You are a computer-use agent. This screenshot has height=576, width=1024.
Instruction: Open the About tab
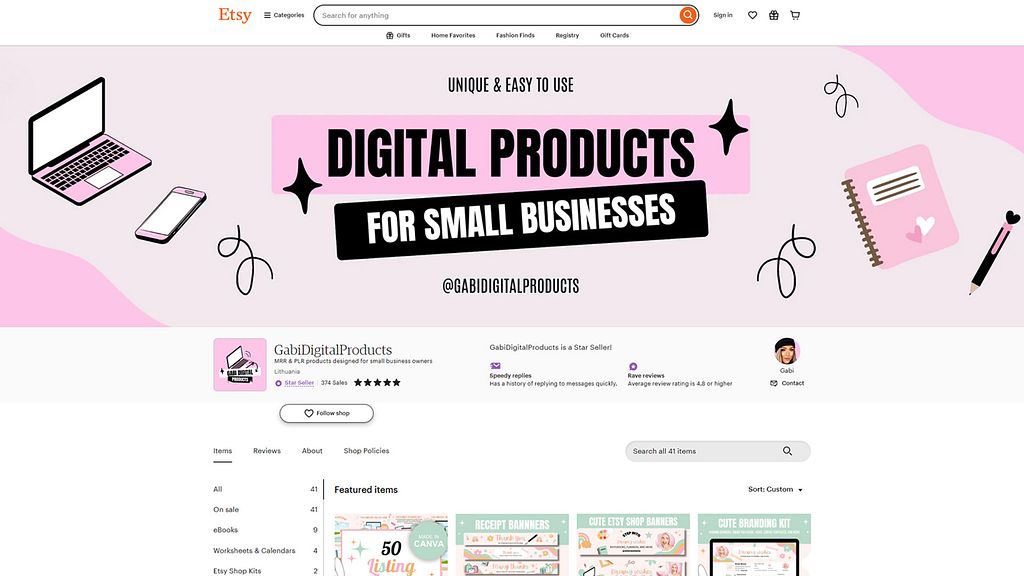point(312,451)
